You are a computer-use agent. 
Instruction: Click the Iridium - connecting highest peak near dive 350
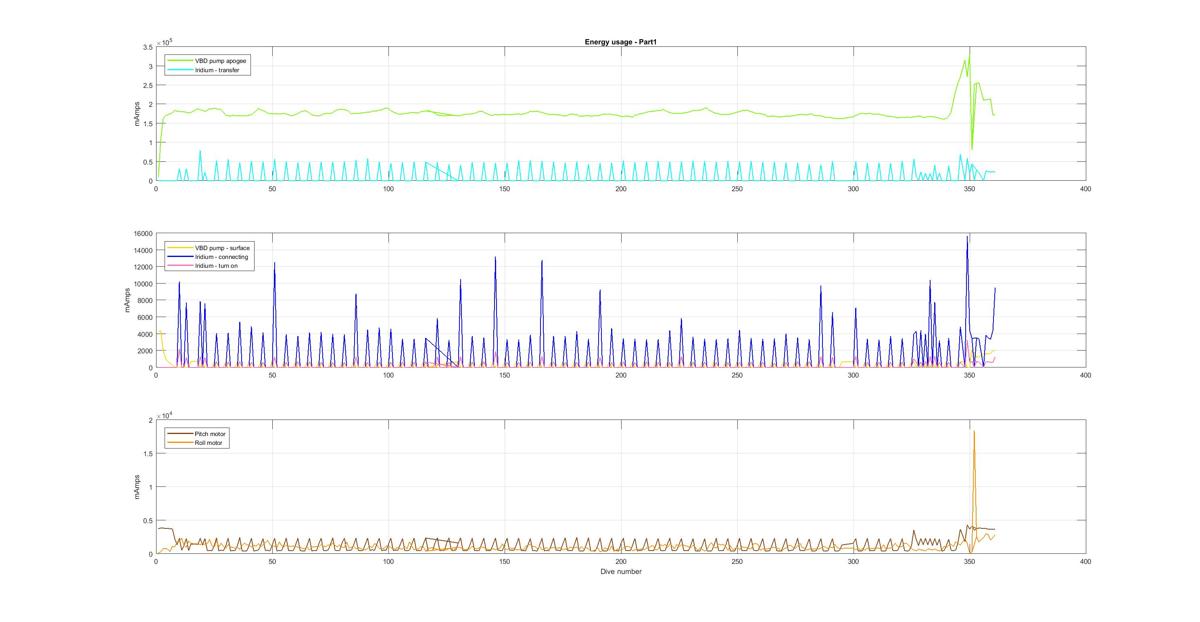click(967, 236)
